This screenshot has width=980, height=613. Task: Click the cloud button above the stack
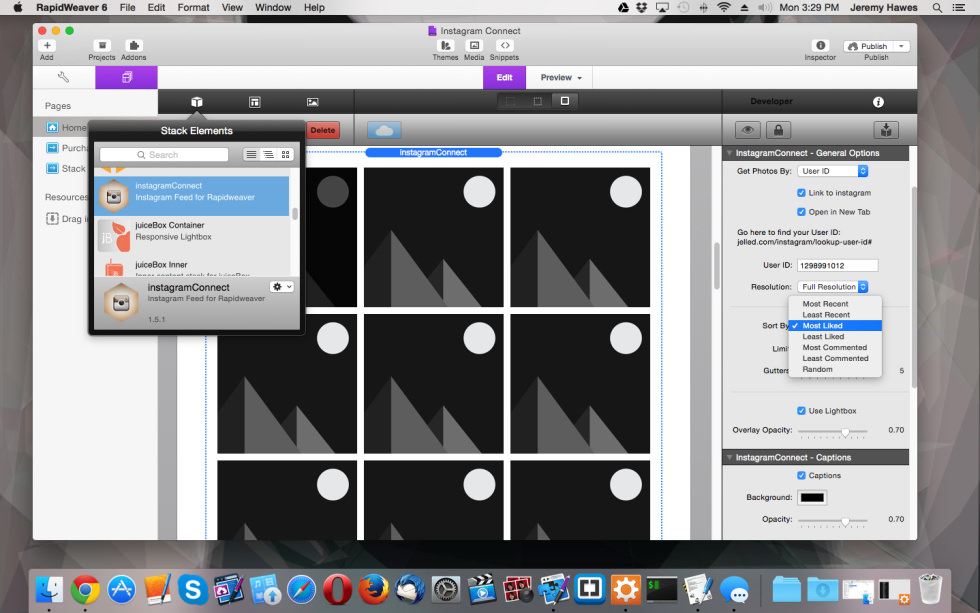point(384,130)
